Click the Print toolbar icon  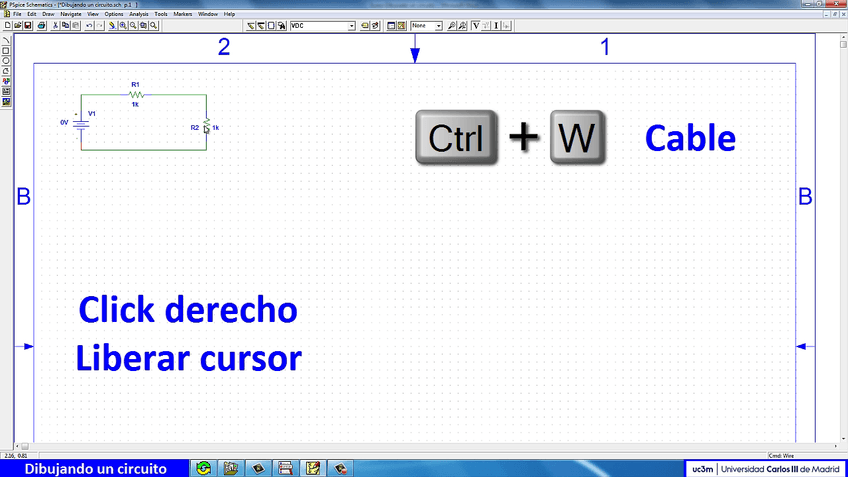pos(42,25)
